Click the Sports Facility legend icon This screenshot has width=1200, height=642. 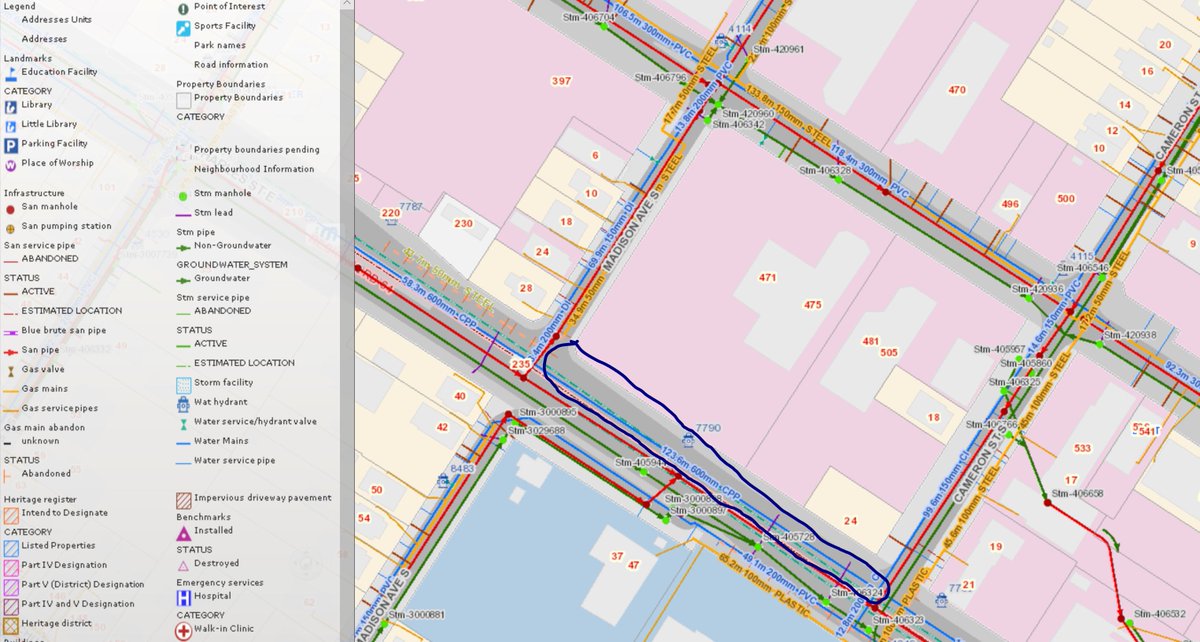(x=184, y=27)
